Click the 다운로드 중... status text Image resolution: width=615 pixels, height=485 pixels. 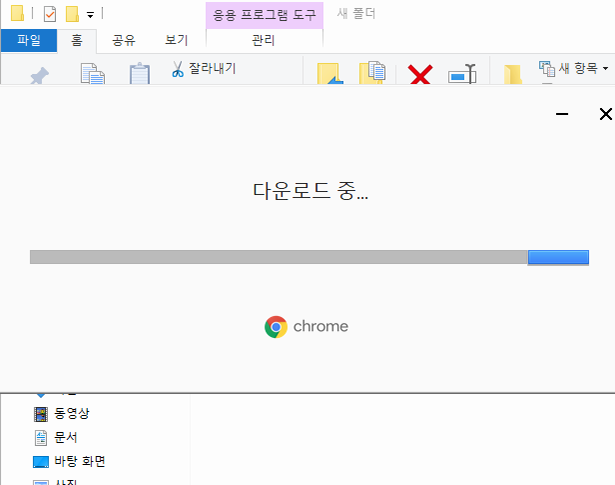pyautogui.click(x=310, y=191)
